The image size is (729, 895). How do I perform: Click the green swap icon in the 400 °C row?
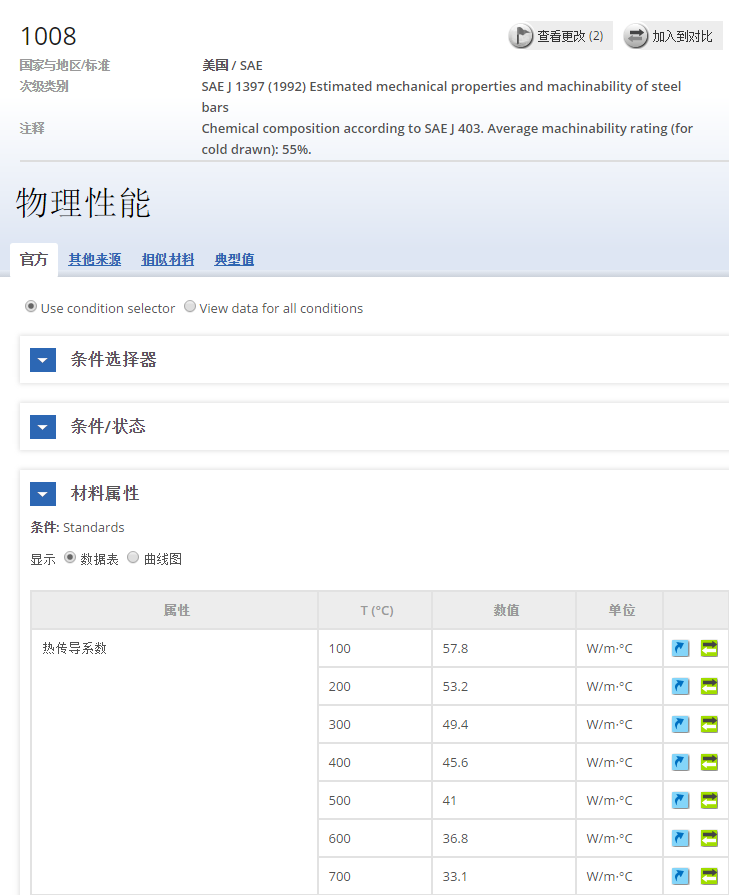point(709,762)
